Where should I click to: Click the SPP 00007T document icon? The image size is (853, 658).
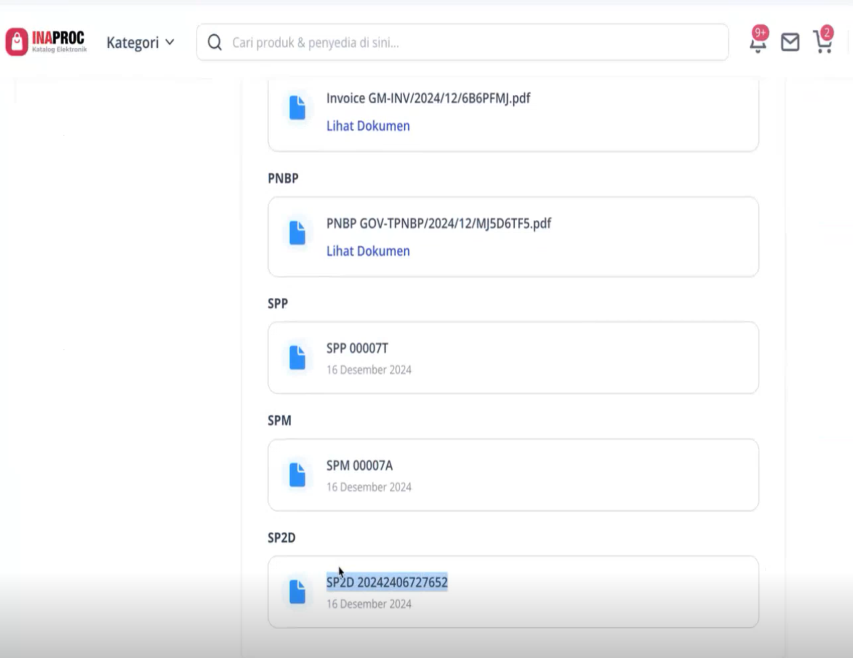[x=297, y=357]
